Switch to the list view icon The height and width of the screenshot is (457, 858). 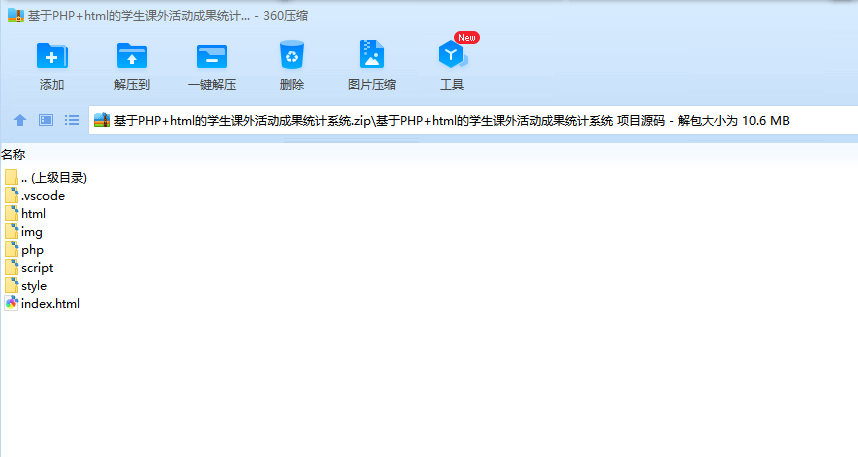point(72,120)
